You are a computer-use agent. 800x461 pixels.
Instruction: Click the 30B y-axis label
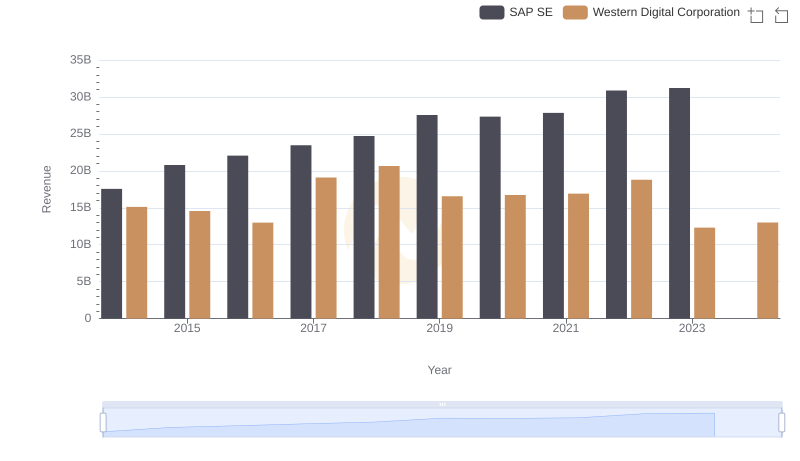(81, 97)
